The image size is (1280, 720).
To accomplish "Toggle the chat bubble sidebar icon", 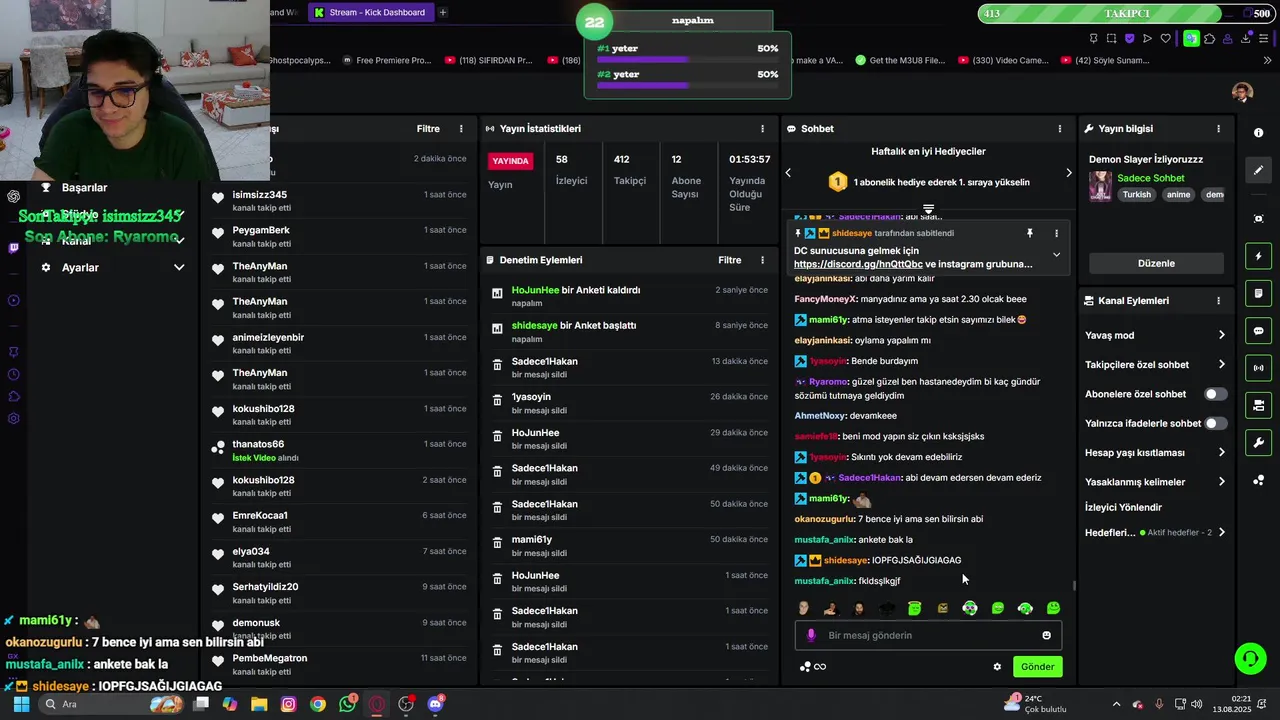I will [x=1258, y=331].
